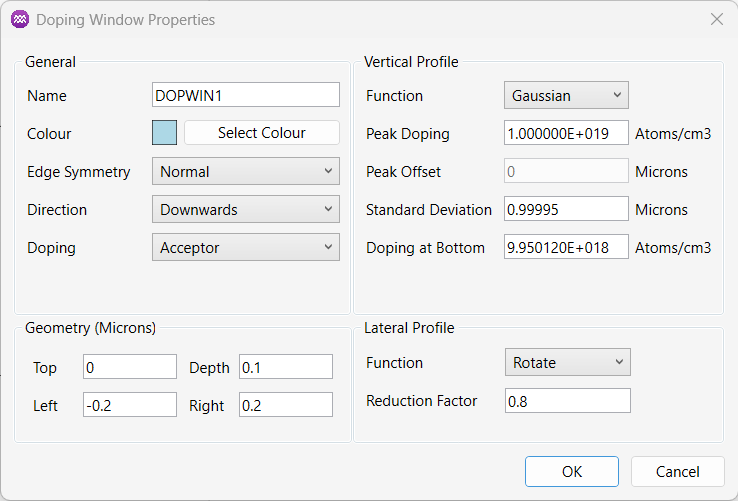Click the Right geometry input field
This screenshot has height=501, width=738.
pyautogui.click(x=286, y=405)
